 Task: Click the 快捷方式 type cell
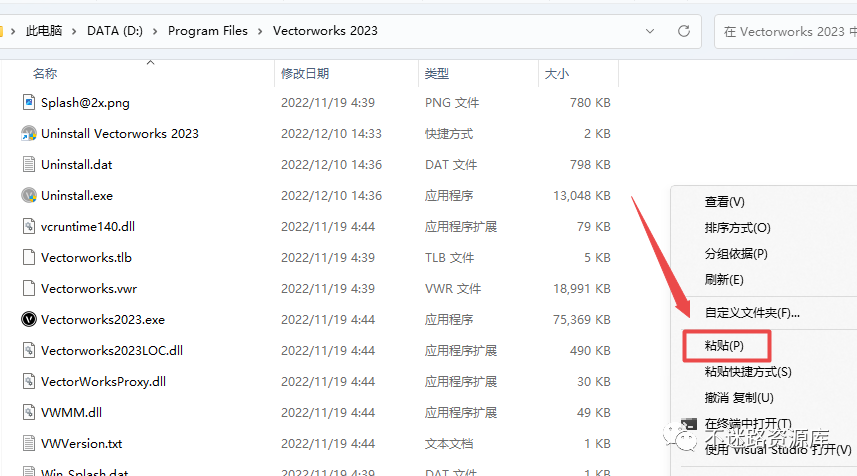[x=449, y=134]
